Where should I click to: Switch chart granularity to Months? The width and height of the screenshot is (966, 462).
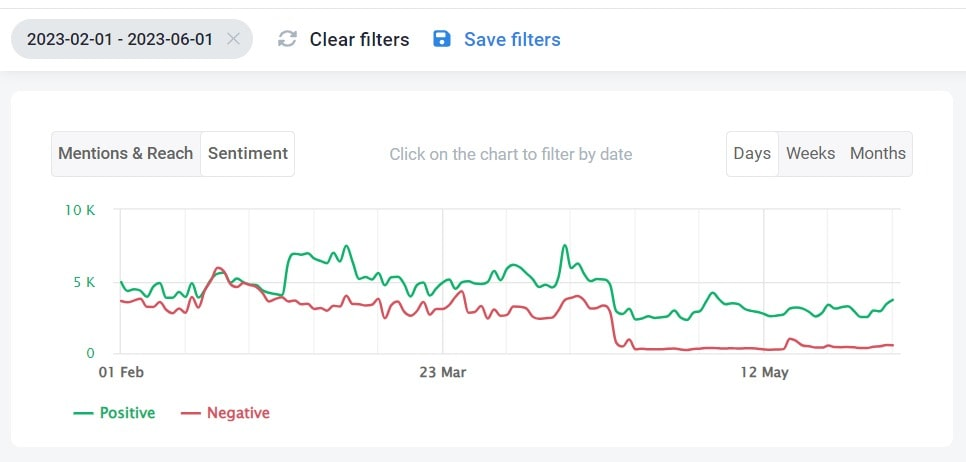[878, 153]
